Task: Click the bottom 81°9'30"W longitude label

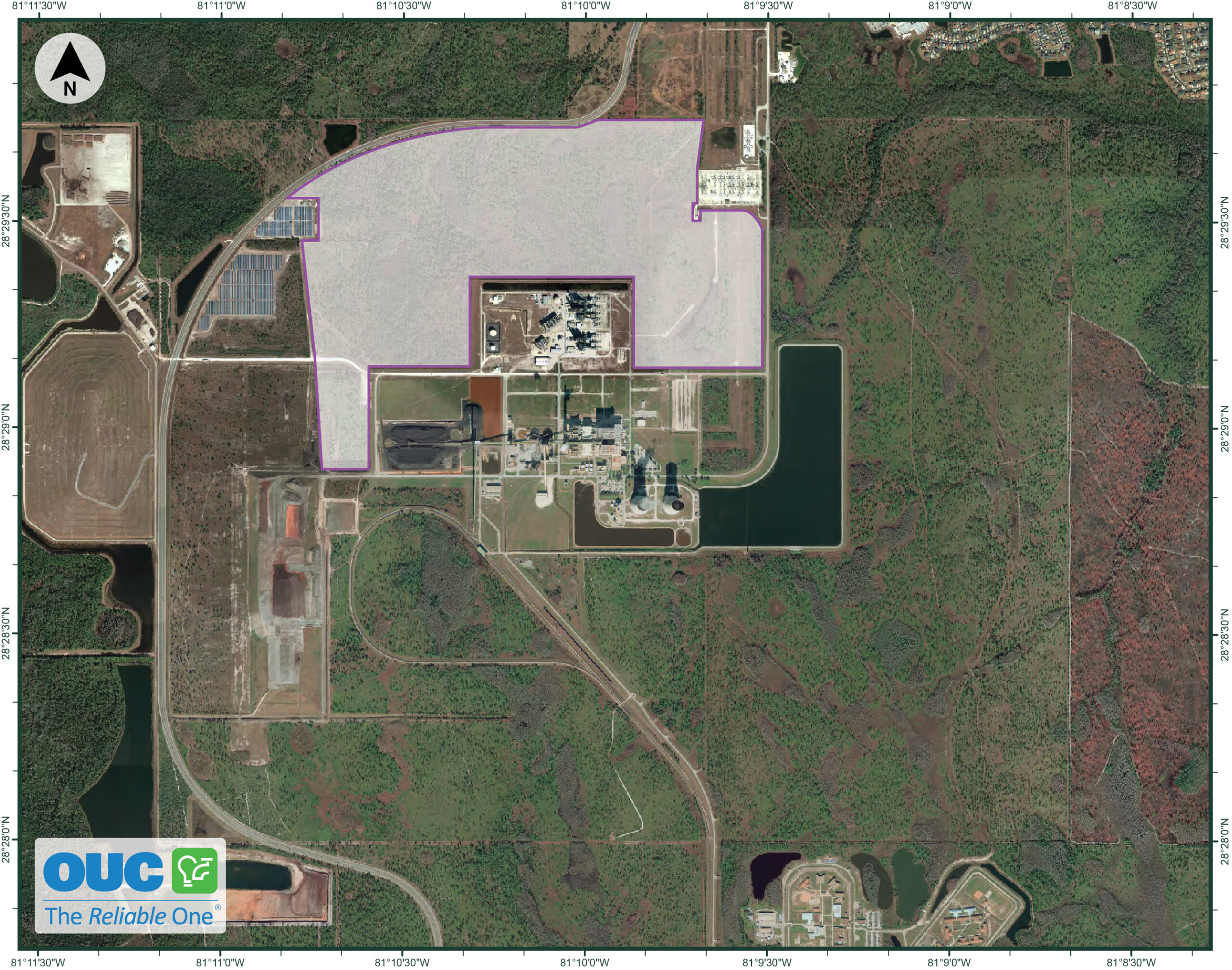Action: [x=767, y=963]
